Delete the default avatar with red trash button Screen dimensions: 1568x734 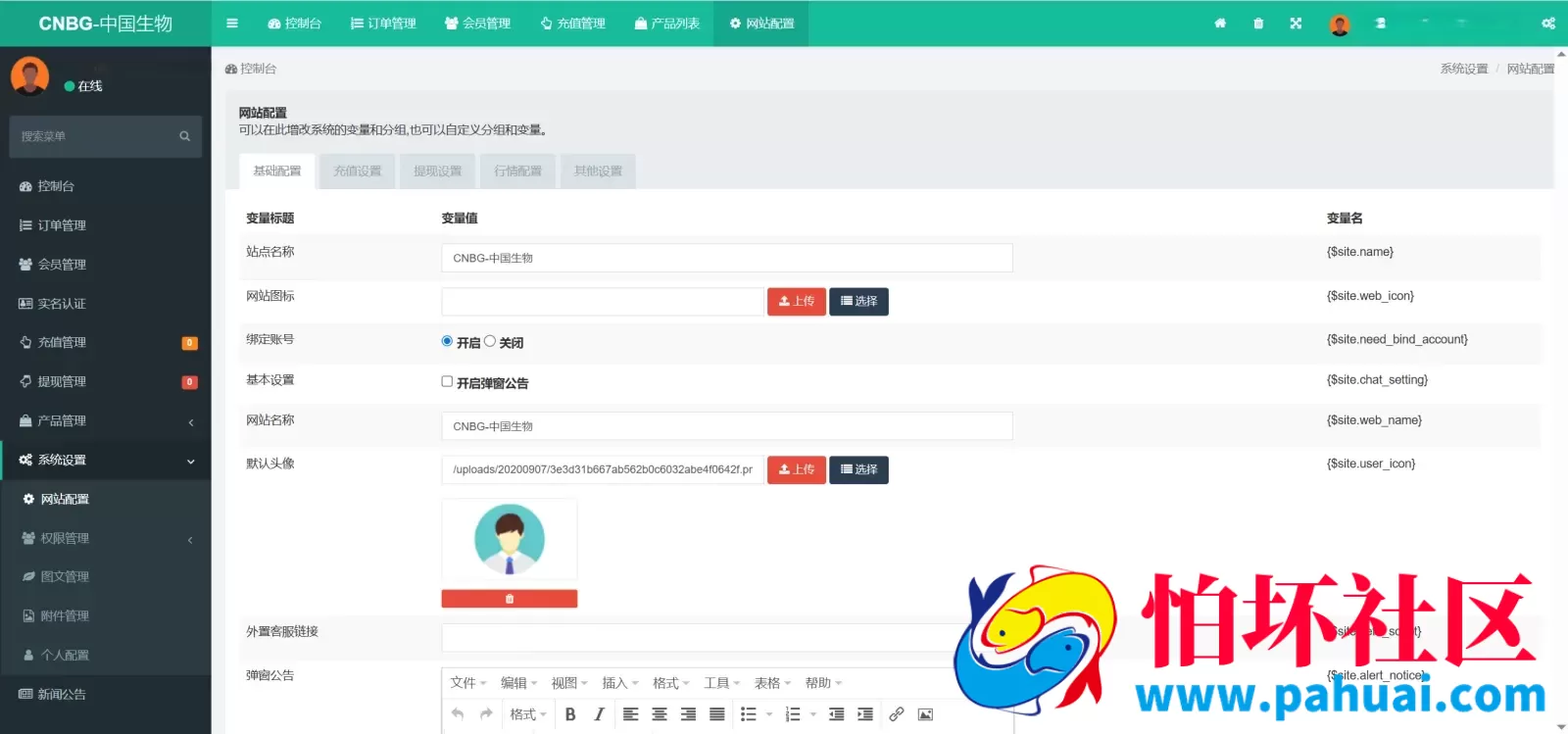tap(510, 599)
